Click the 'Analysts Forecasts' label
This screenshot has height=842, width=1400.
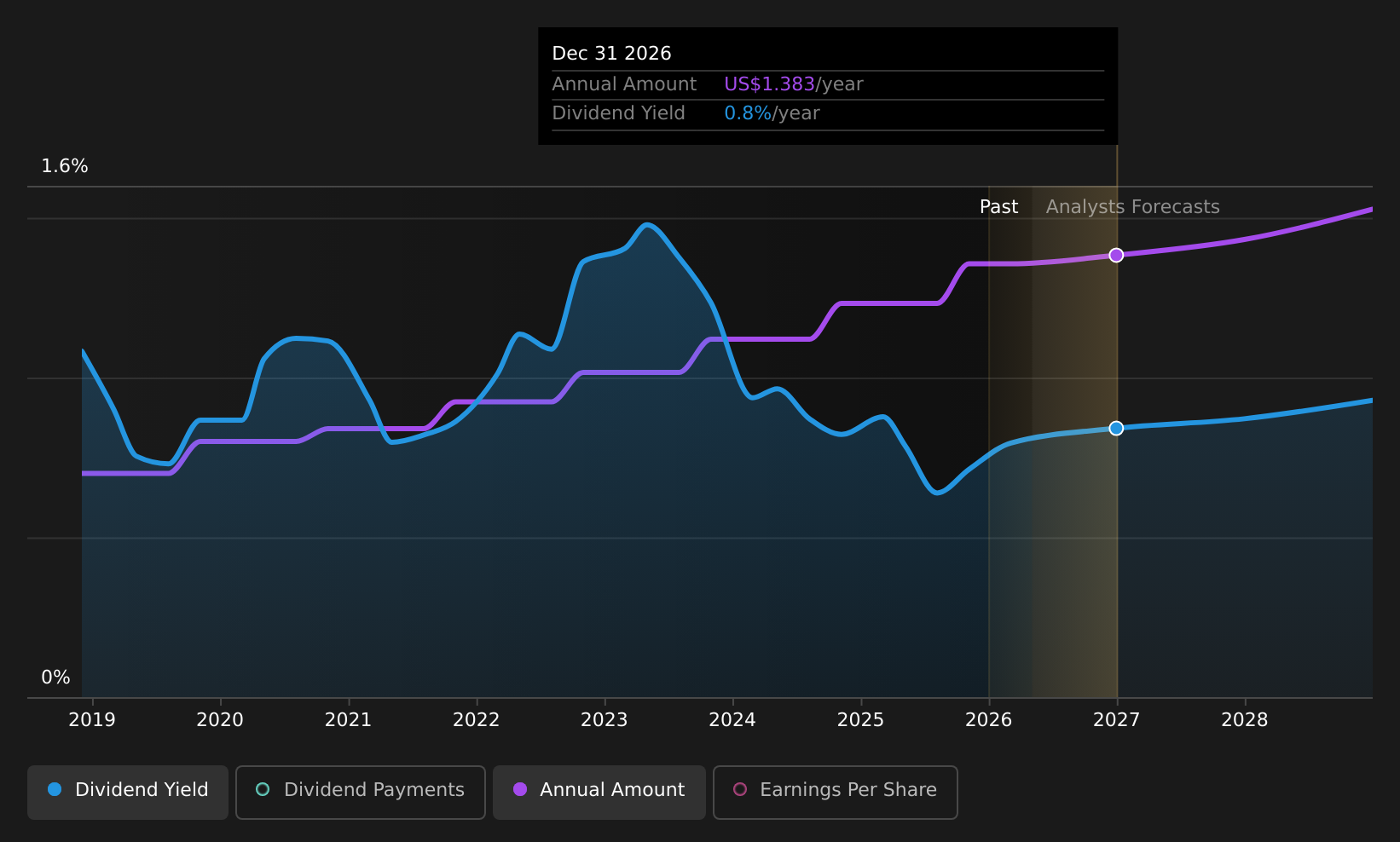[x=1132, y=207]
